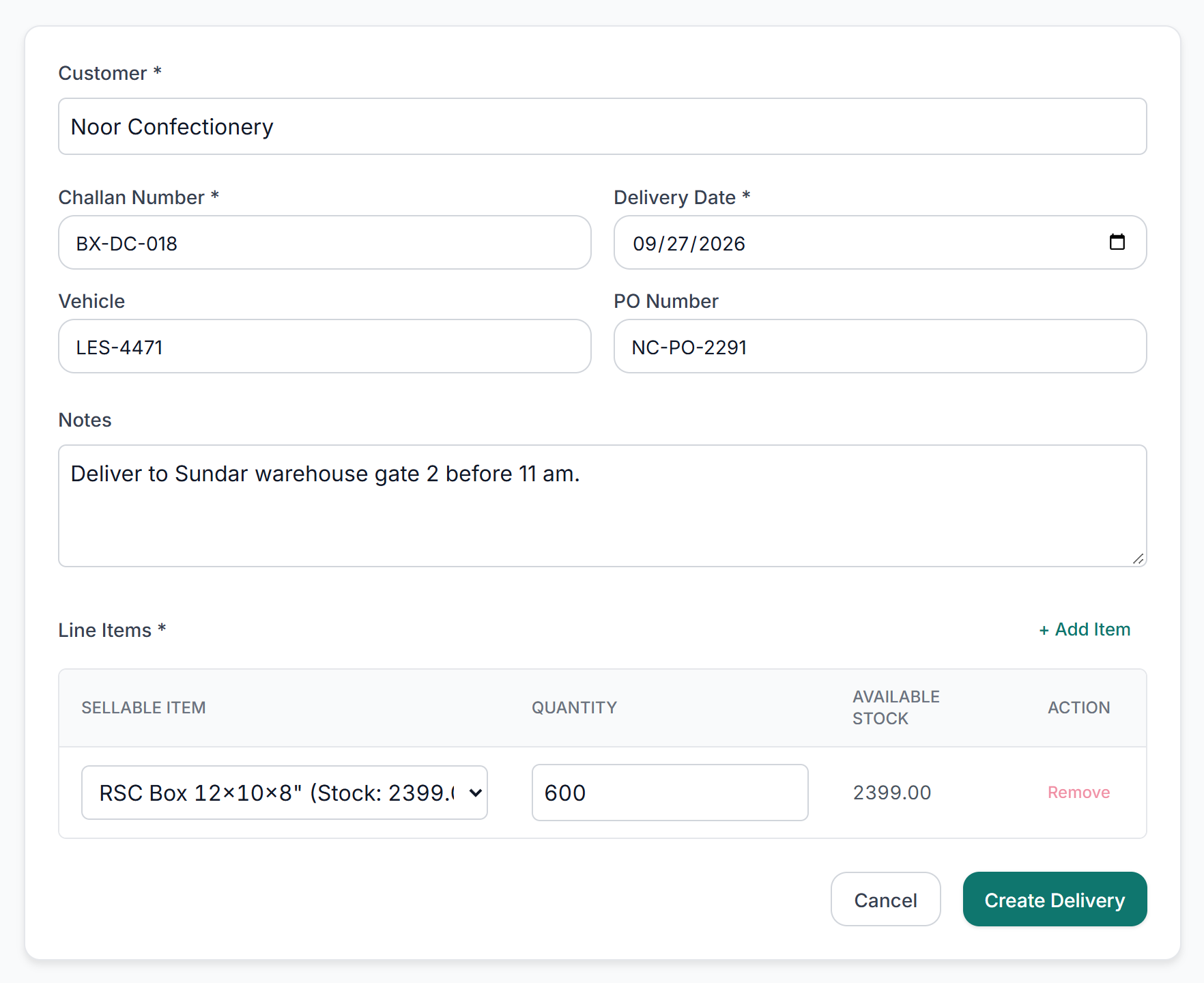
Task: Expand the sellable item dropdown RSC Box
Action: (x=284, y=793)
